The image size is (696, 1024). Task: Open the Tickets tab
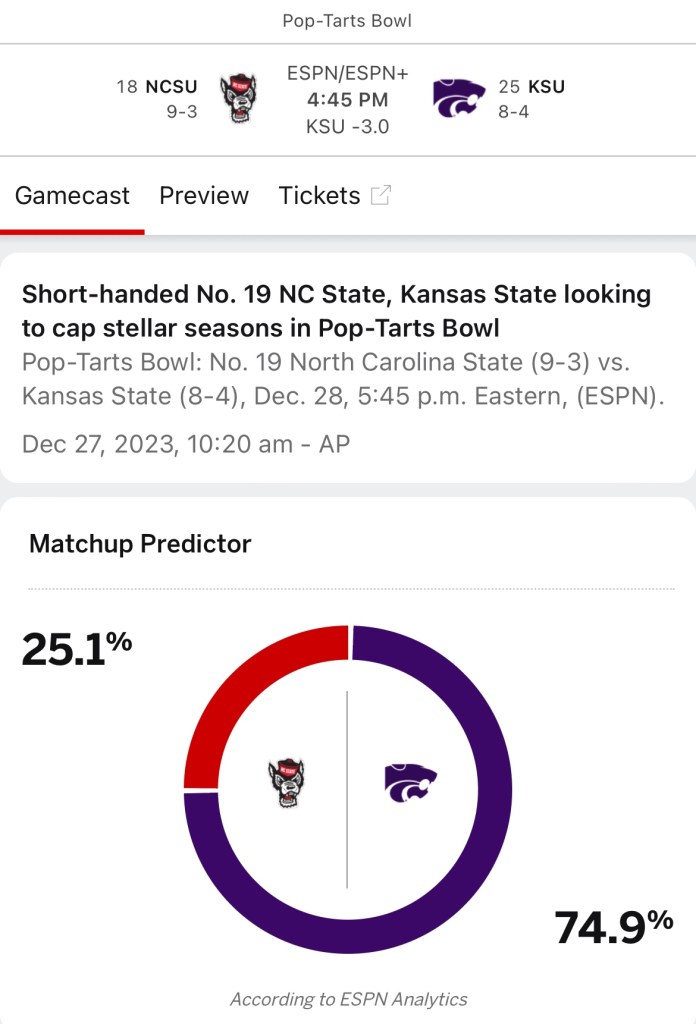point(319,195)
